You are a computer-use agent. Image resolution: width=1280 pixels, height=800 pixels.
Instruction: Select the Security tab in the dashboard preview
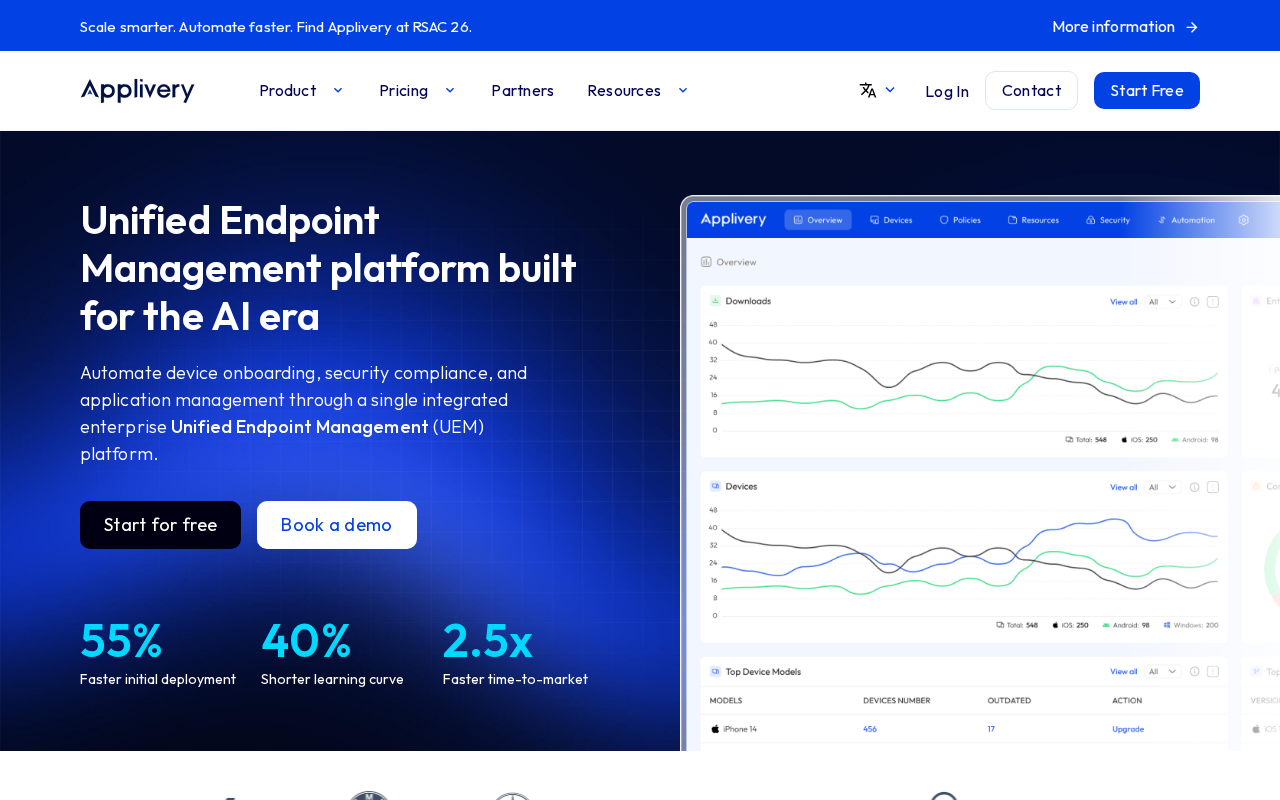1108,220
